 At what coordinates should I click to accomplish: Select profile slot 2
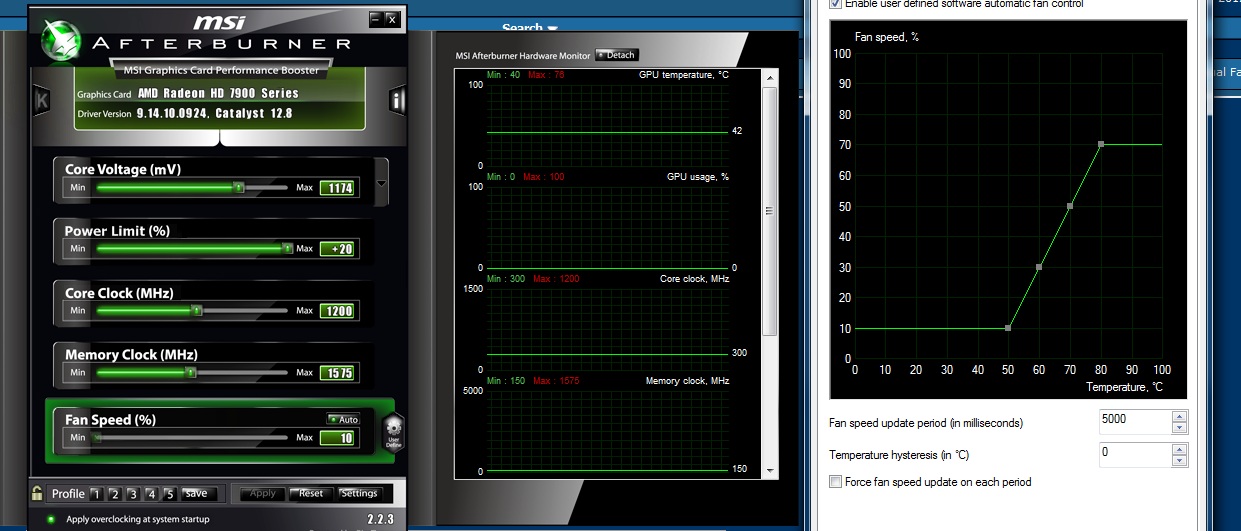click(114, 494)
